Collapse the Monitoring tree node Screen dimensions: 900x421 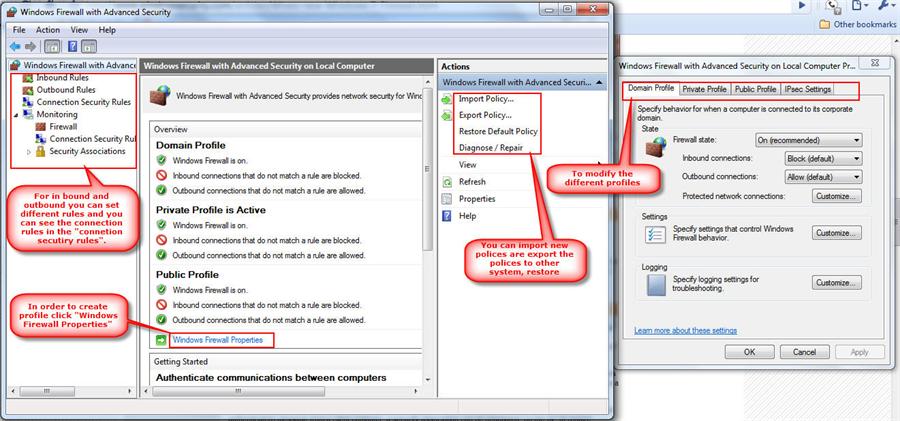(16, 115)
